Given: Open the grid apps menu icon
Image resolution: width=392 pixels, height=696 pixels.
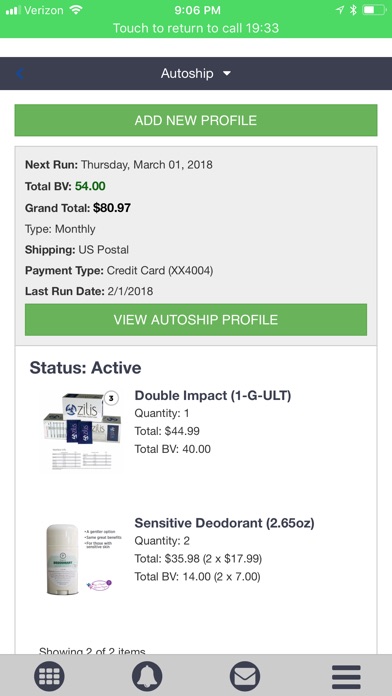Looking at the screenshot, I should [x=49, y=676].
